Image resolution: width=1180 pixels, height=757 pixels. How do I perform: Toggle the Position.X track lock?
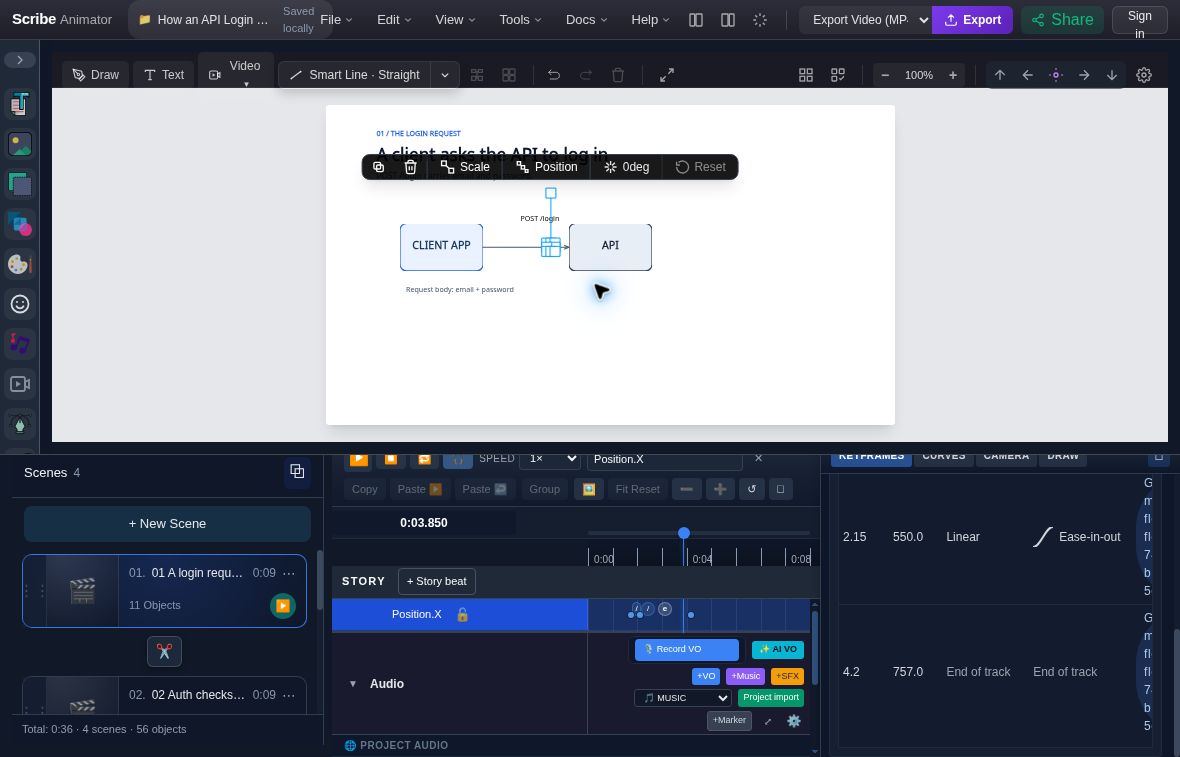tap(463, 615)
